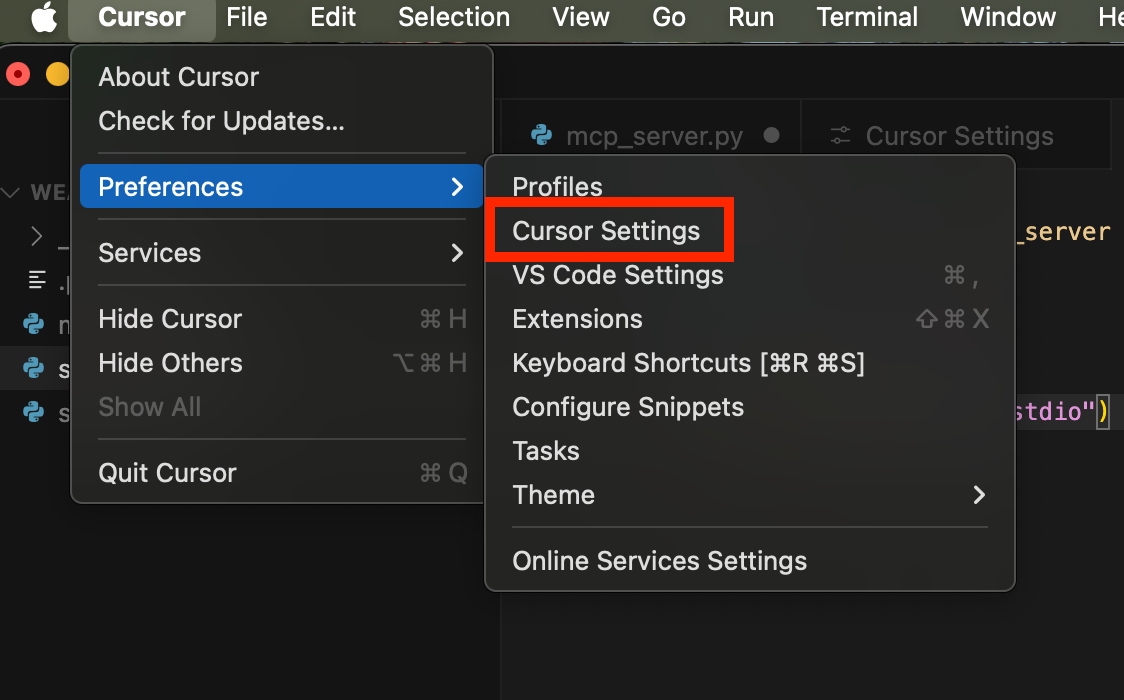Switch to the mcp_server.py tab
Screen dimensions: 1124x700
651,135
